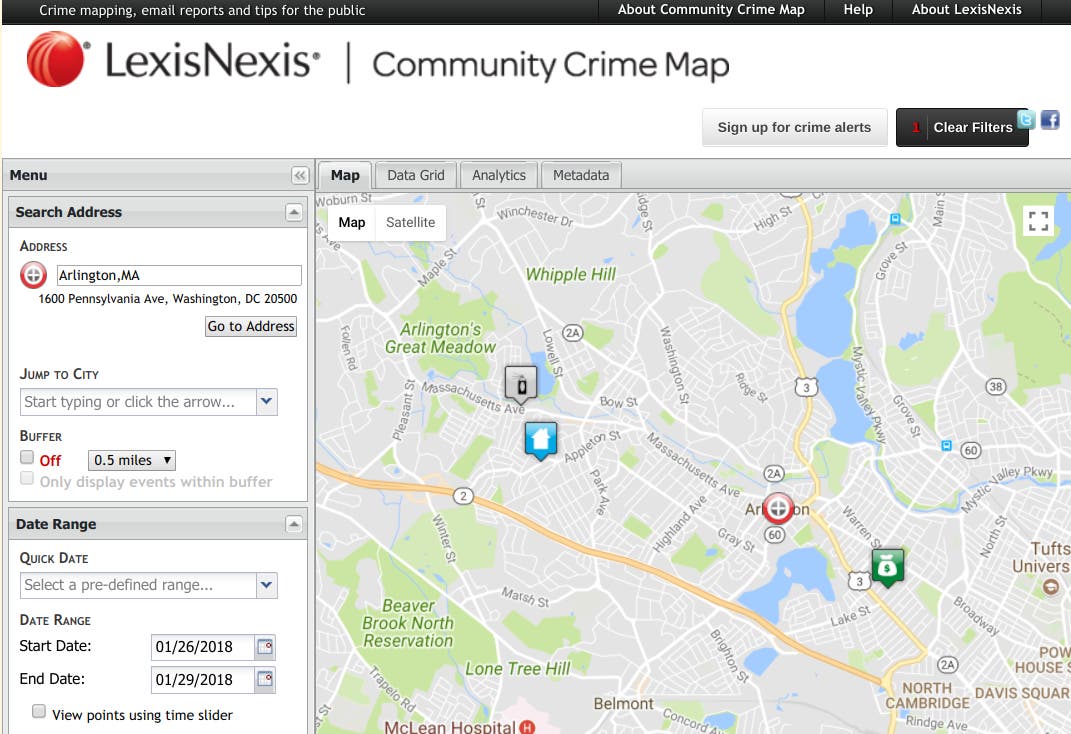Click the address input field
This screenshot has width=1071, height=734.
(x=178, y=276)
